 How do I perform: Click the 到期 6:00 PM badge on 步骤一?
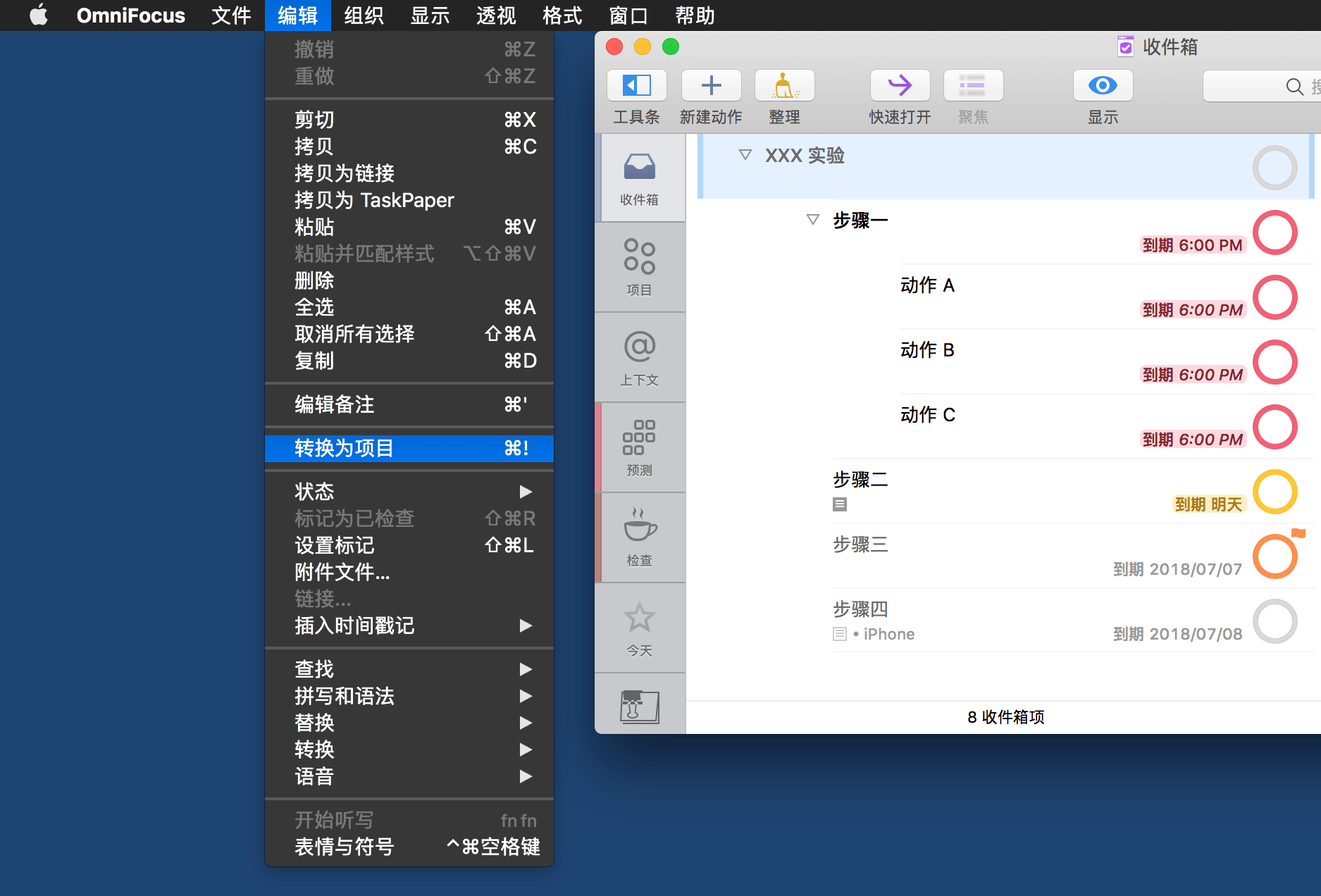click(1193, 245)
